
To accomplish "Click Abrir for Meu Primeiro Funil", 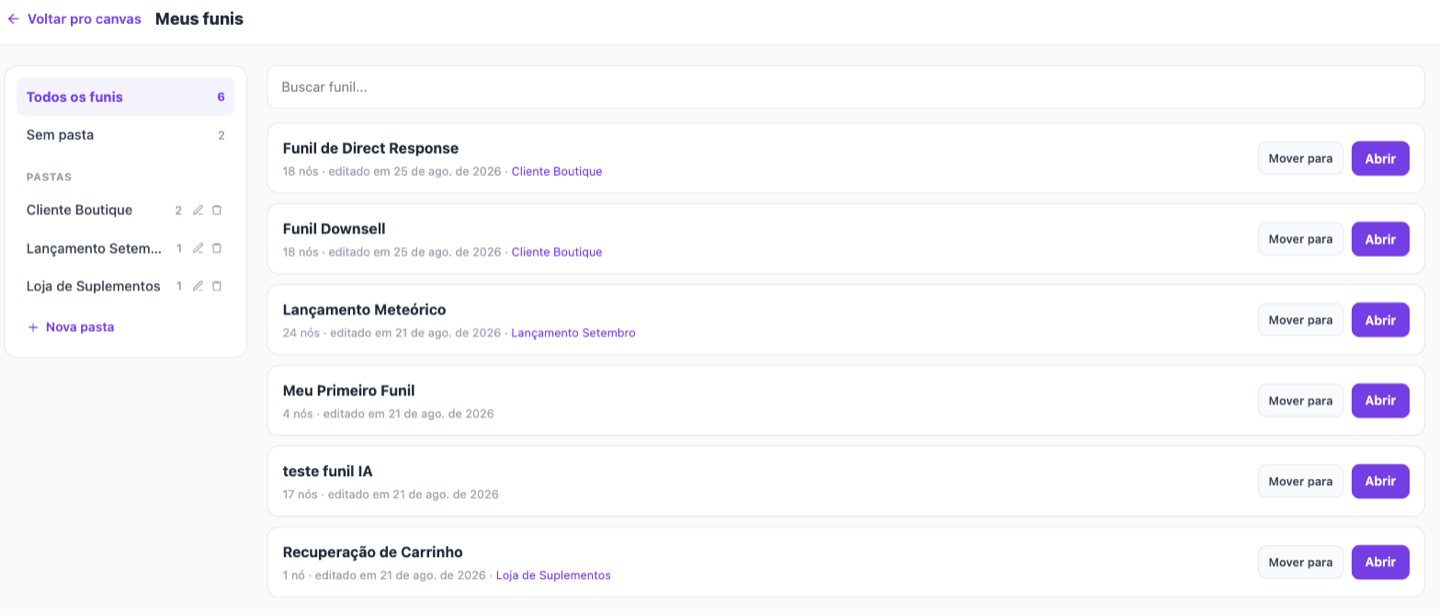I will tap(1380, 401).
